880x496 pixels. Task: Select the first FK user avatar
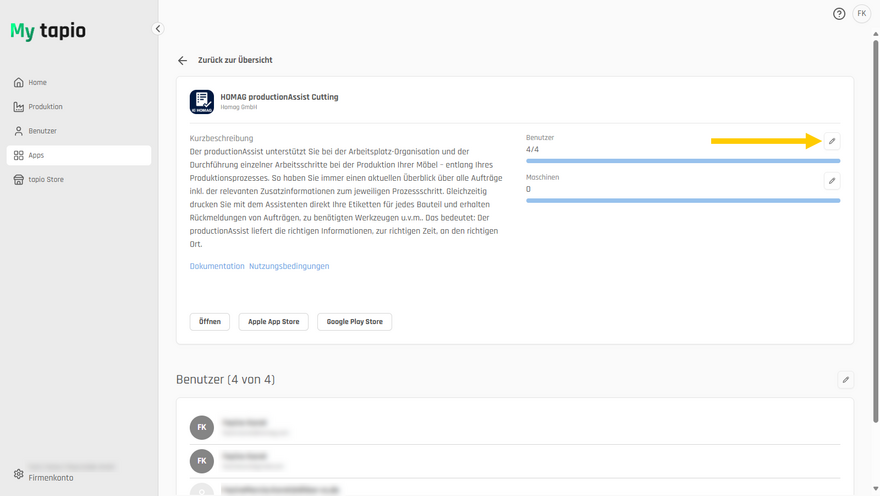pyautogui.click(x=201, y=428)
